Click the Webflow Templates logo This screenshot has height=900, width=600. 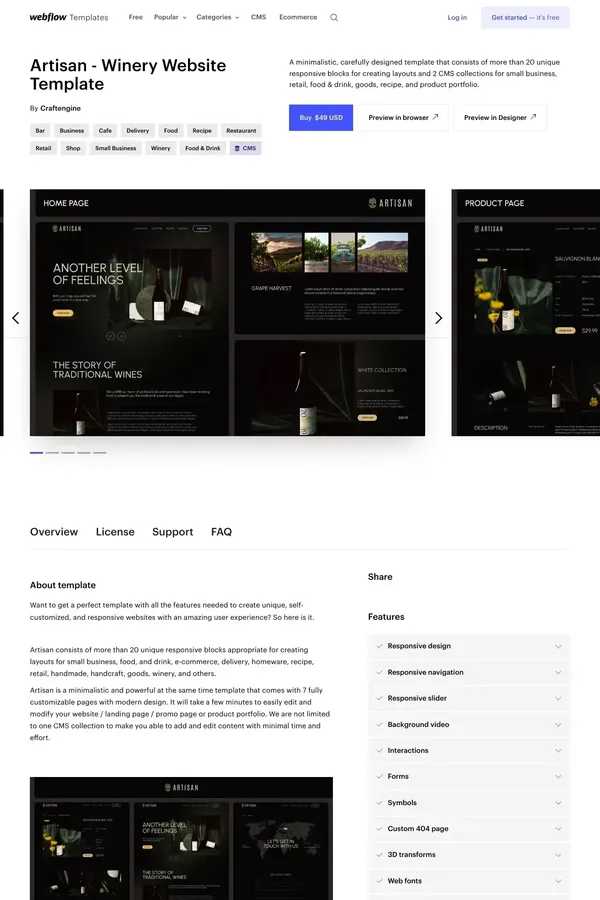69,17
